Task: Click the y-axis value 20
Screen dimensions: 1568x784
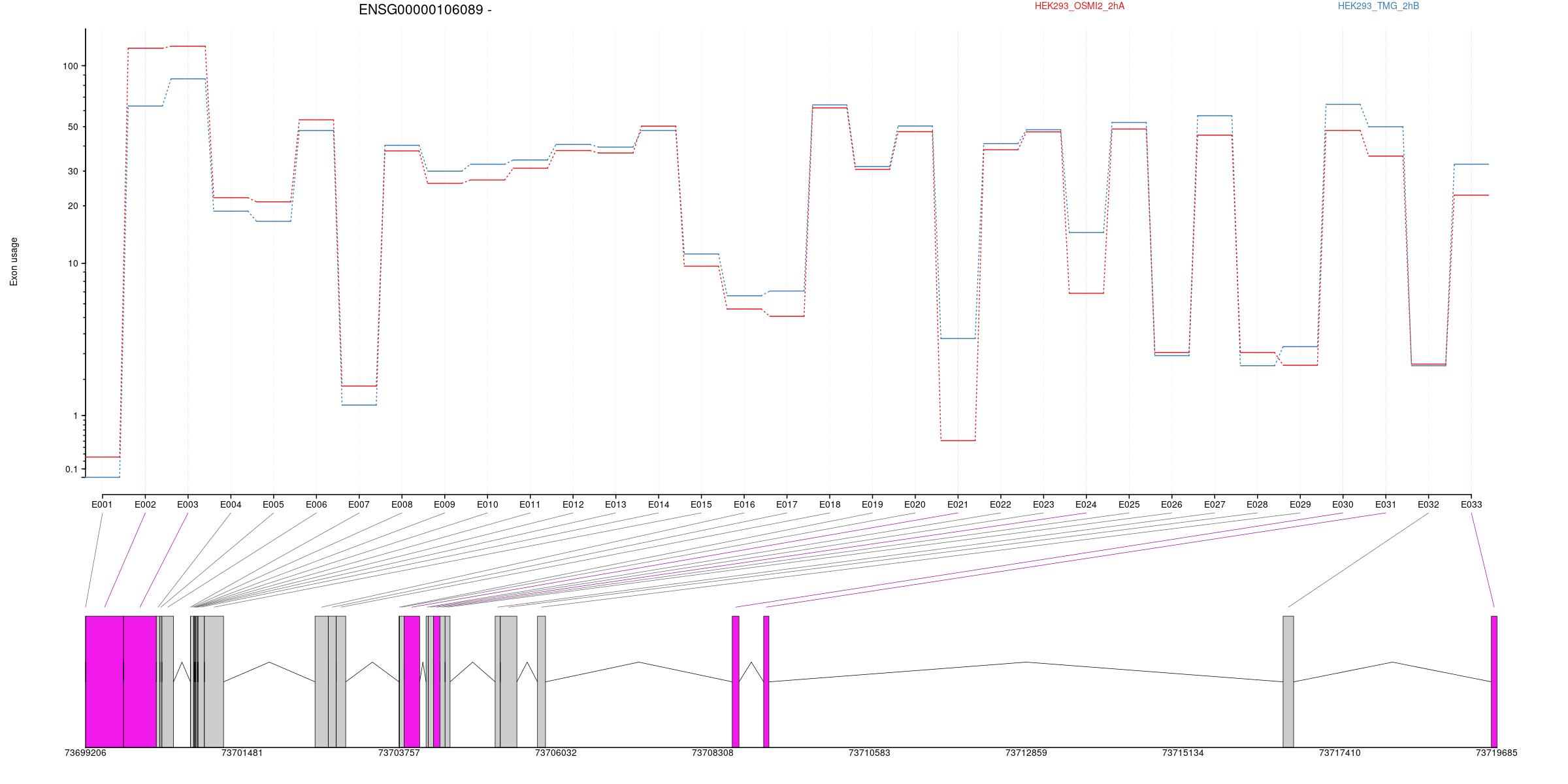Action: pyautogui.click(x=73, y=206)
